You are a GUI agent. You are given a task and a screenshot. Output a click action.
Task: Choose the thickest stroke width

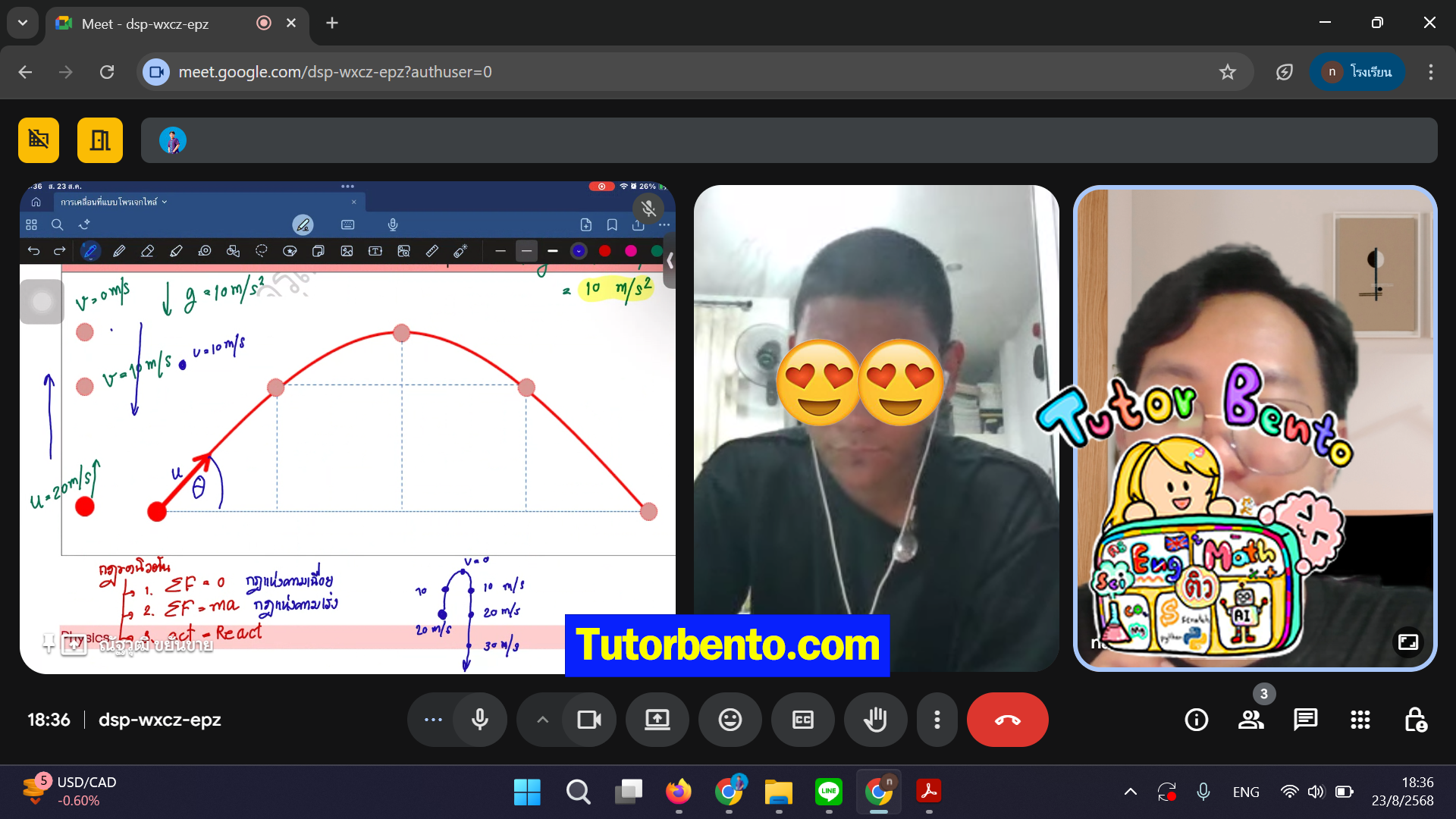click(x=553, y=251)
